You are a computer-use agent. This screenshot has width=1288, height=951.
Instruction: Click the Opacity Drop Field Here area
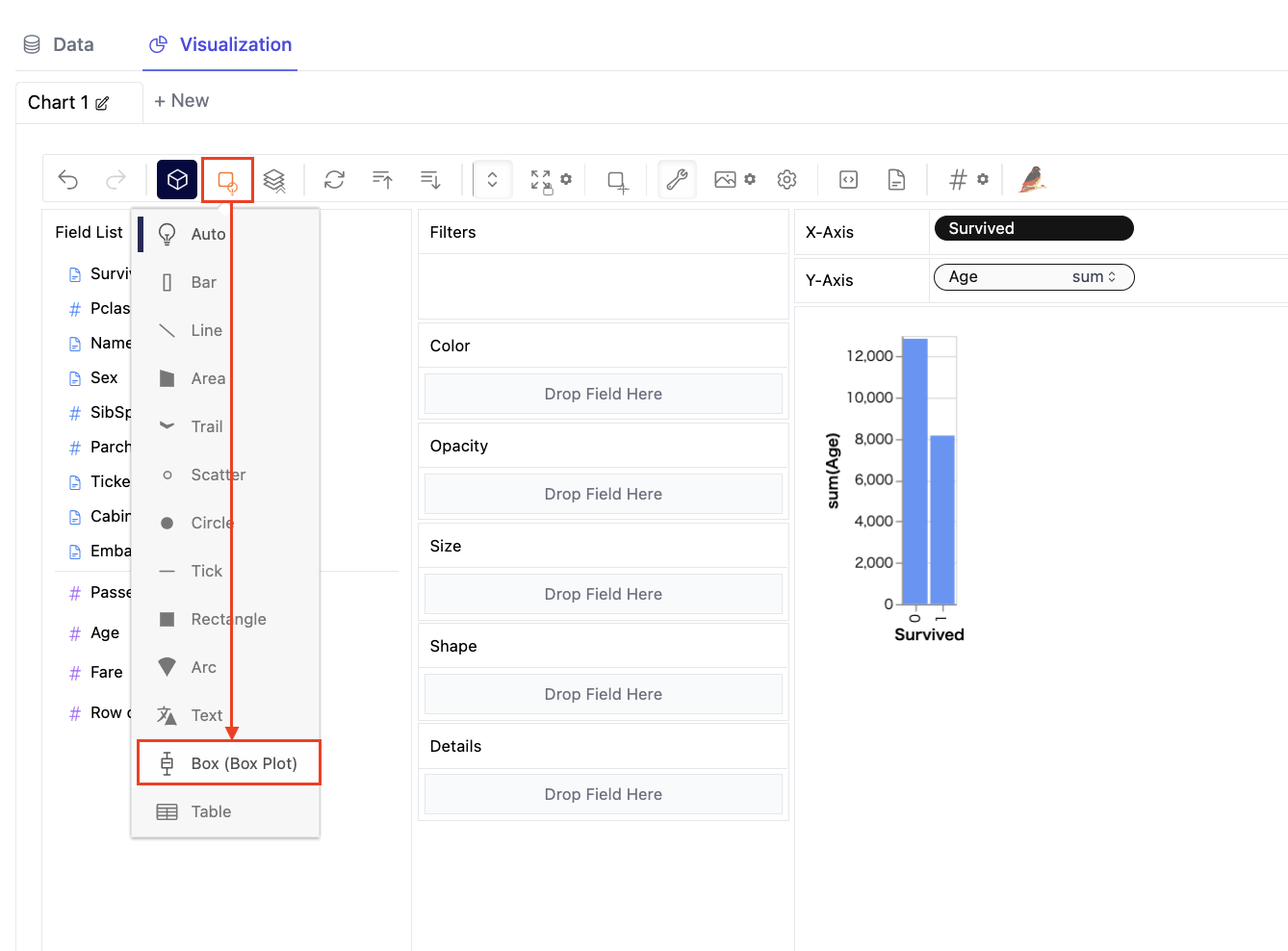point(604,494)
